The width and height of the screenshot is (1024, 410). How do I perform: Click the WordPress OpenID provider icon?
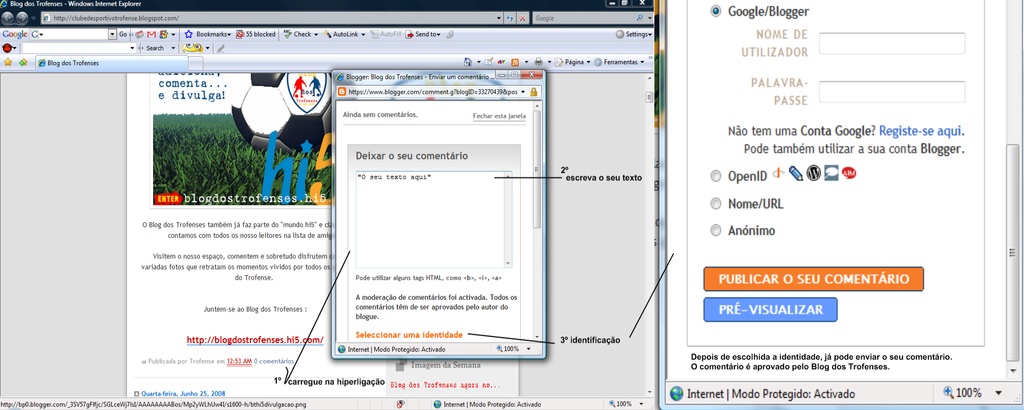pyautogui.click(x=814, y=174)
